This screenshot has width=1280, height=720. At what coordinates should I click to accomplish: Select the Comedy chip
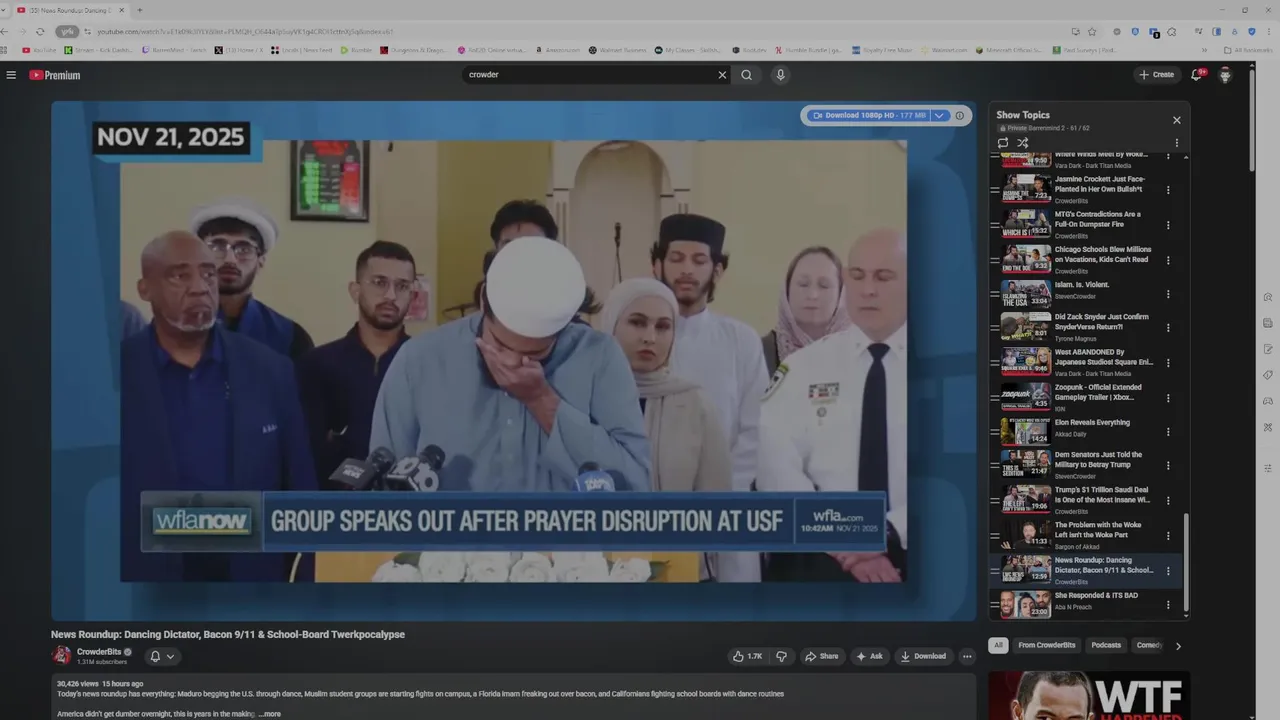point(1148,645)
